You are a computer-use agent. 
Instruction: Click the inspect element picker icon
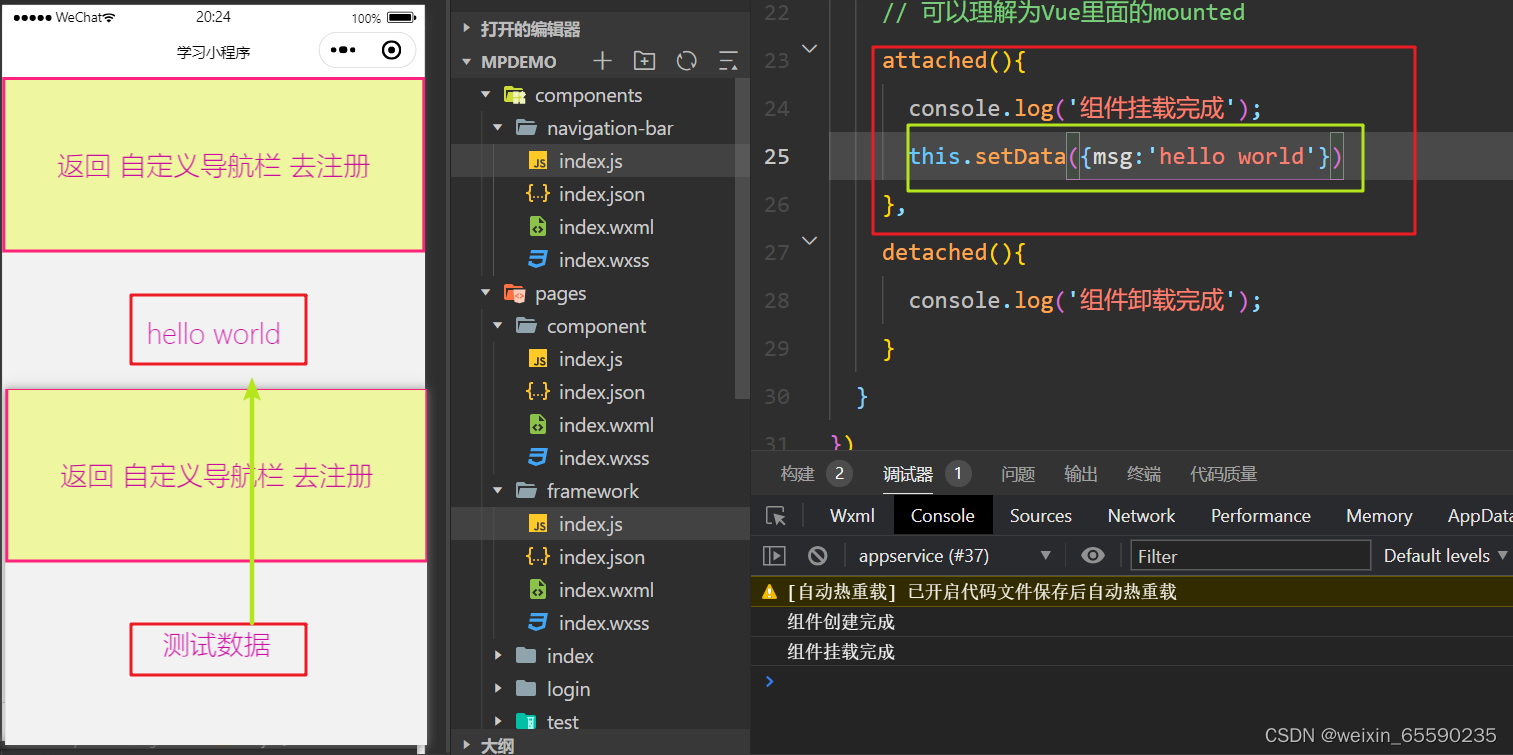click(776, 516)
